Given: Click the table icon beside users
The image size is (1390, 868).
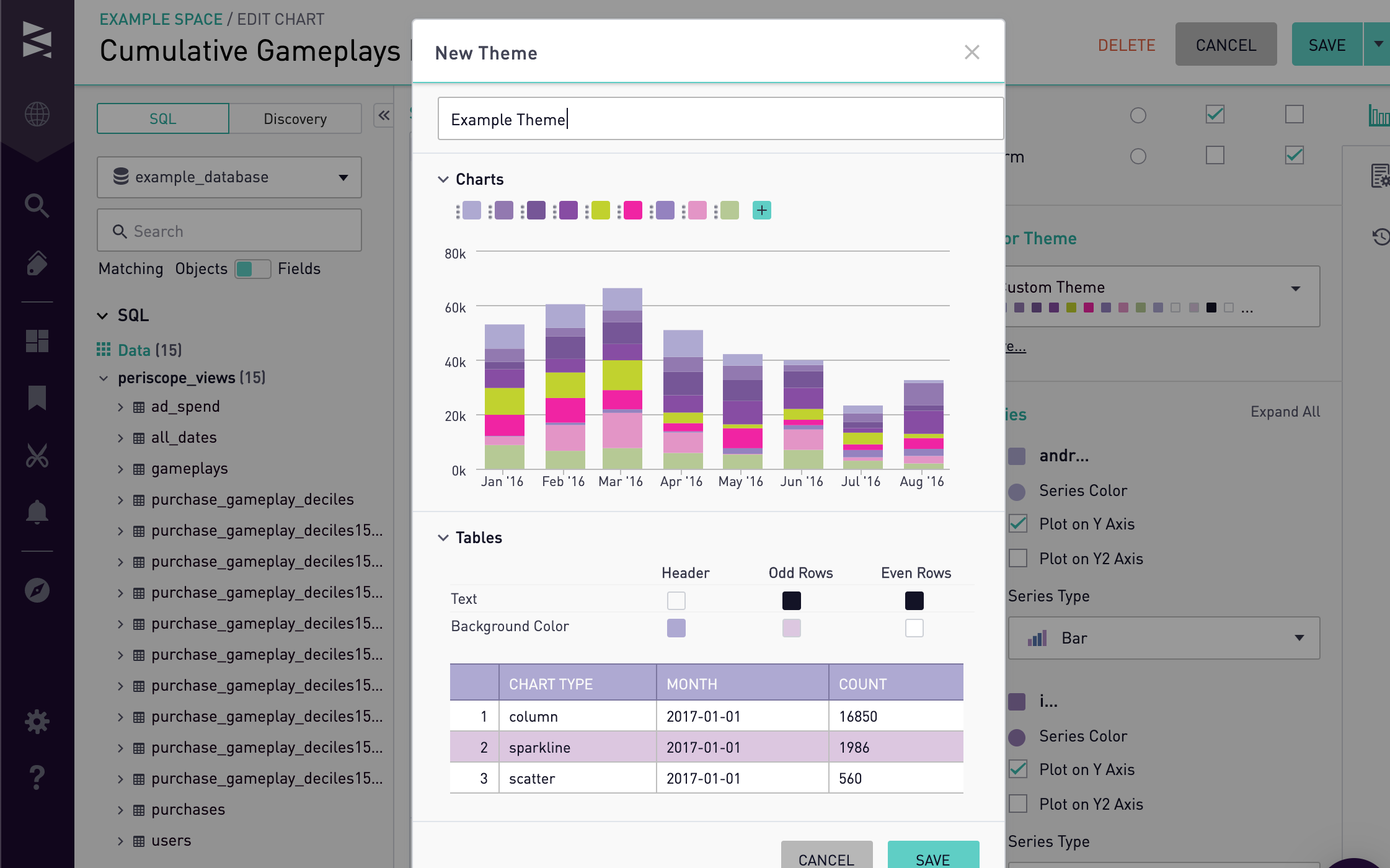Looking at the screenshot, I should click(x=139, y=841).
